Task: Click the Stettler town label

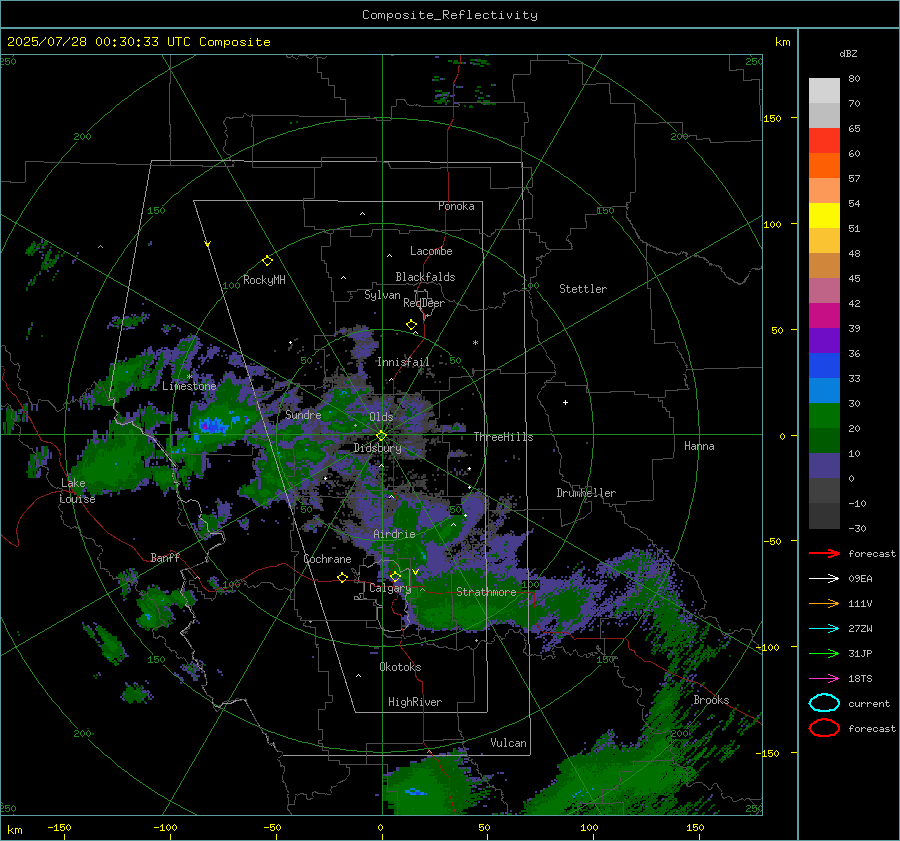Action: coord(583,289)
